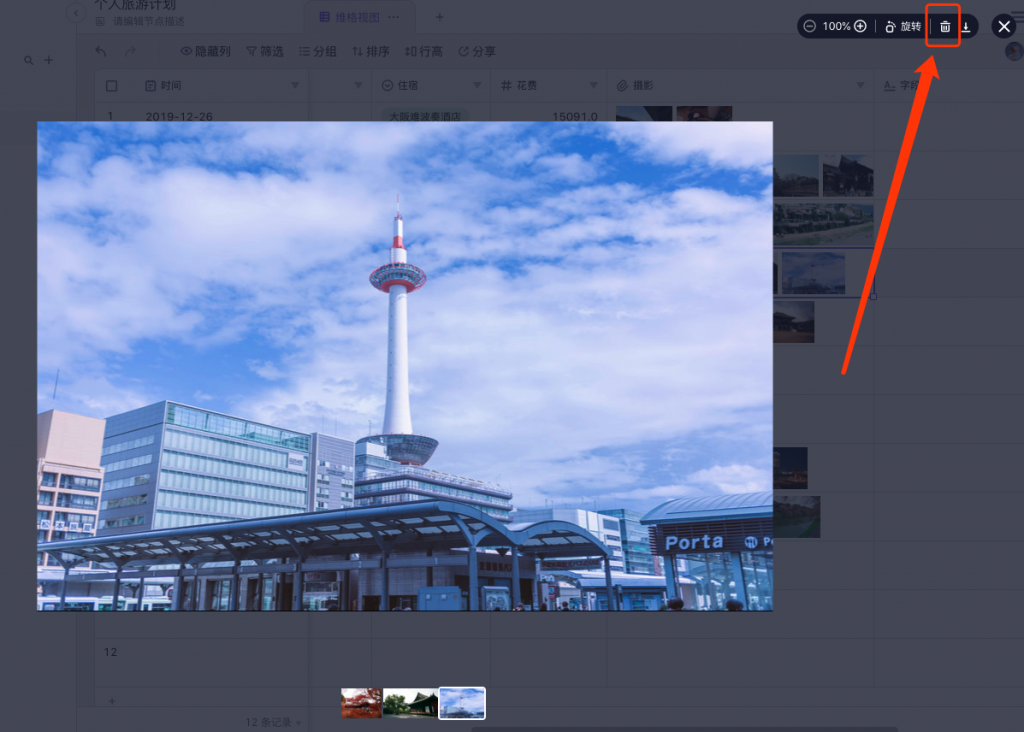Click the 分享 share button
This screenshot has width=1024, height=732.
(477, 51)
